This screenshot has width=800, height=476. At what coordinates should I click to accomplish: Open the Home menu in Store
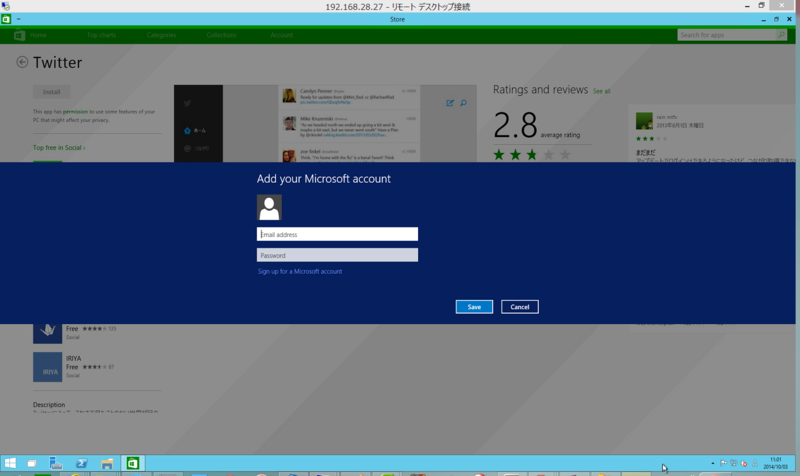pos(38,35)
